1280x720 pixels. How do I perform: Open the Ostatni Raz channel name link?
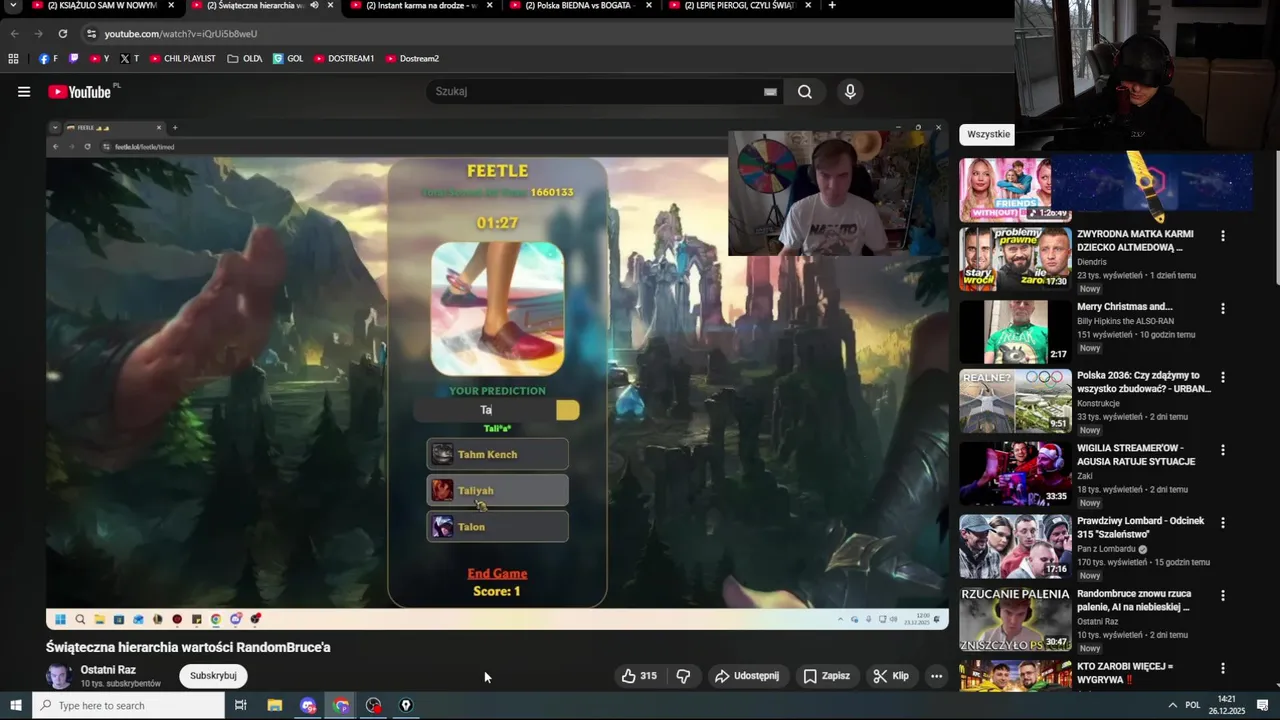[x=108, y=670]
